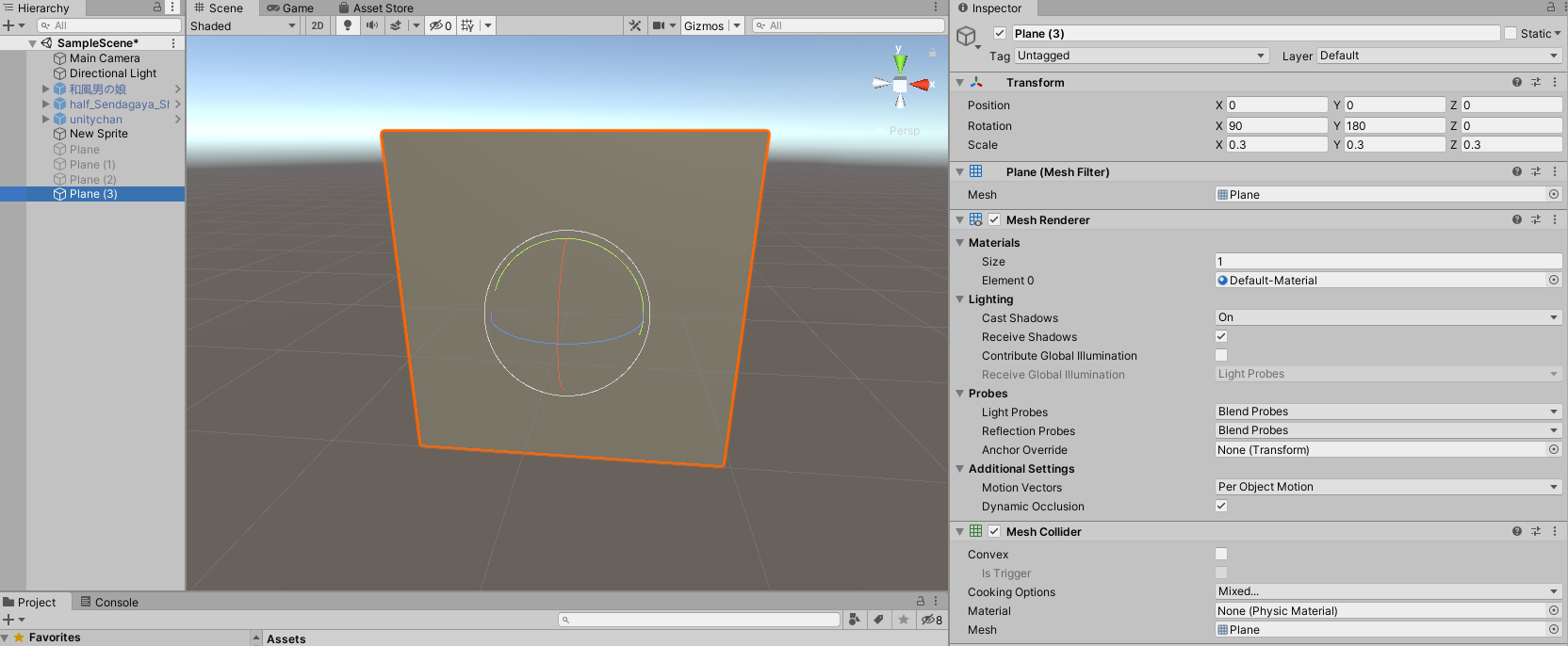1568x646 pixels.
Task: Disable the Mesh Collider component checkbox
Action: [x=994, y=531]
